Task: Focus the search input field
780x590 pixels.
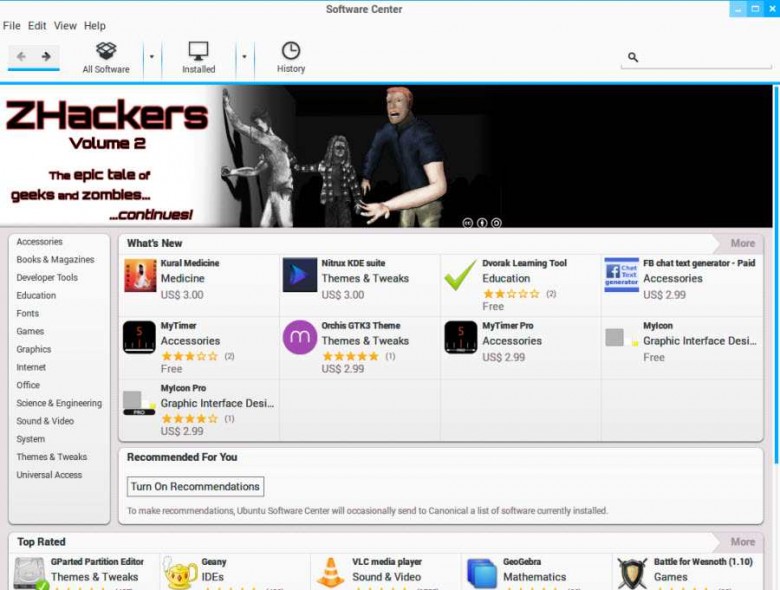Action: (x=696, y=57)
